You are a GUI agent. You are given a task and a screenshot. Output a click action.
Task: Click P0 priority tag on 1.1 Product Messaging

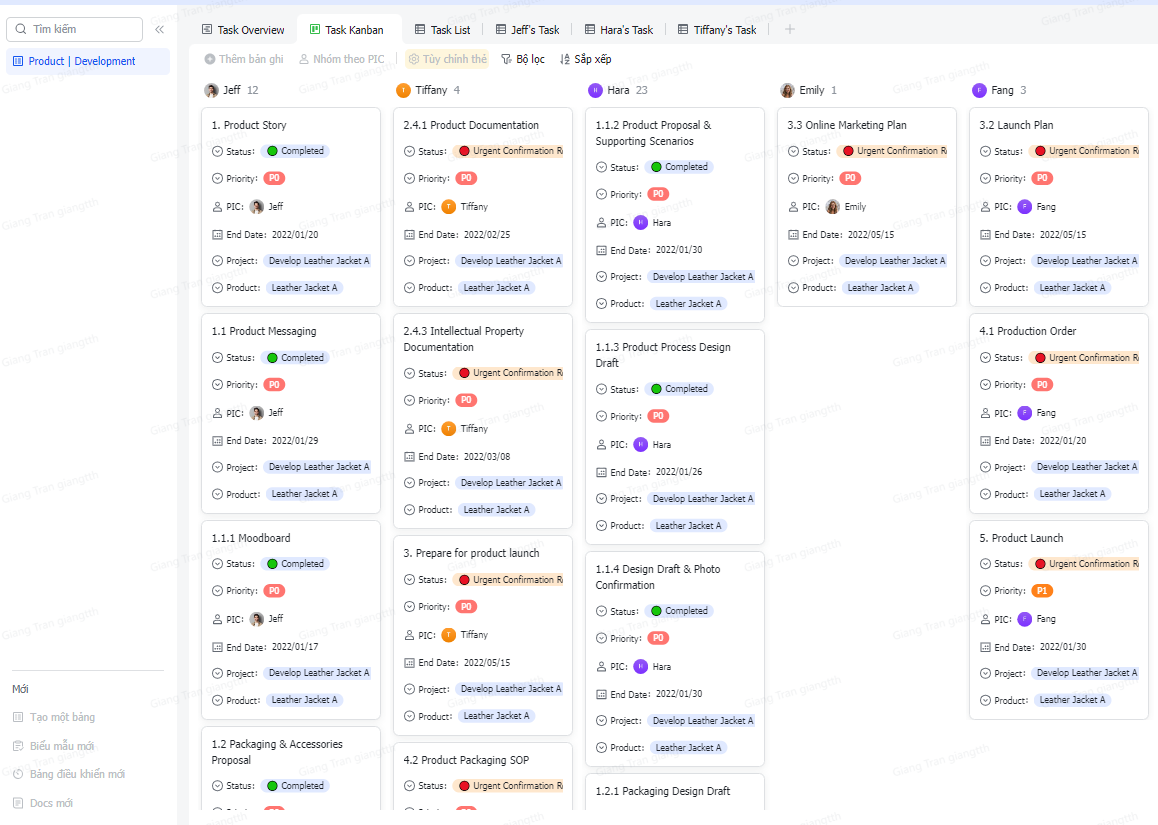coord(274,385)
